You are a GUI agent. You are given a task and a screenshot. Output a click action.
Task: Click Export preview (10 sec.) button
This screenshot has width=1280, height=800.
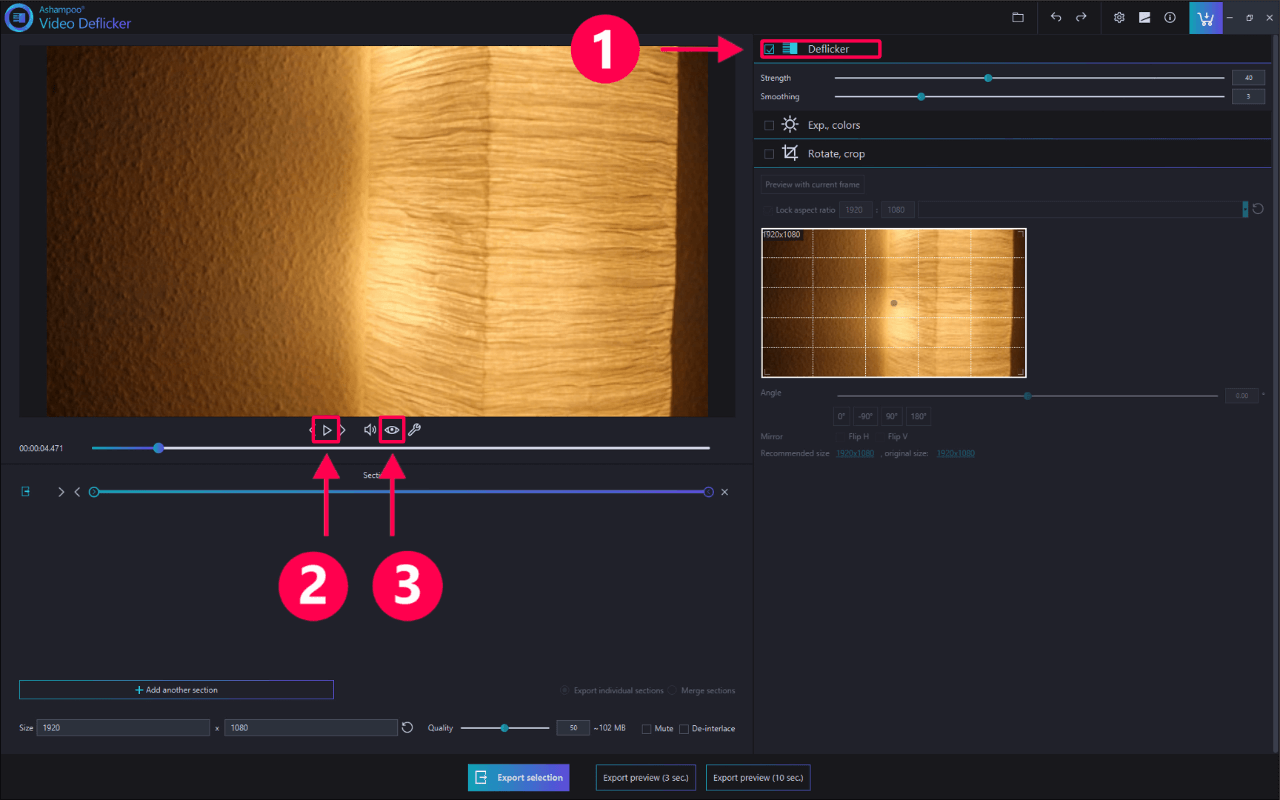tap(757, 777)
